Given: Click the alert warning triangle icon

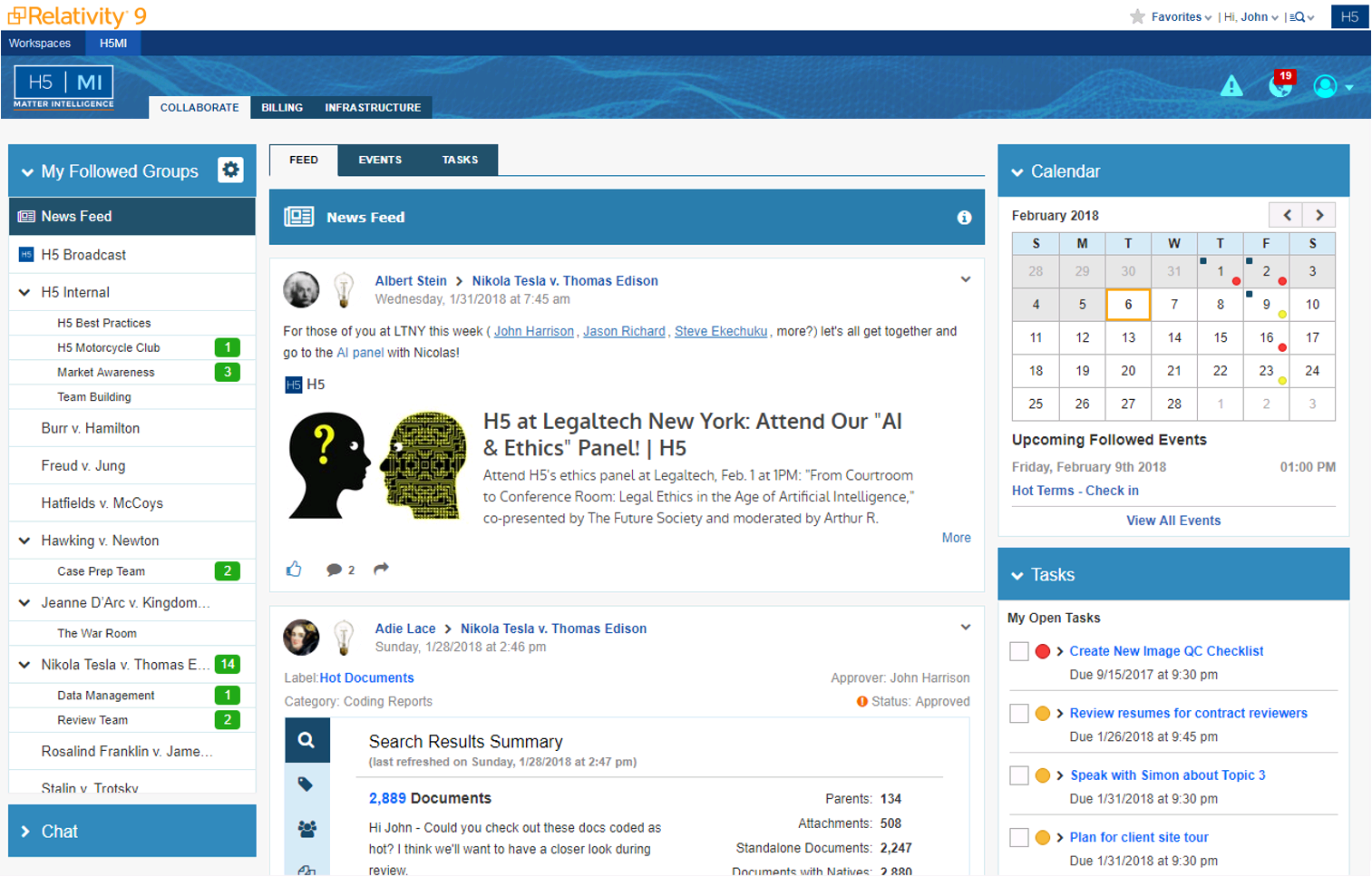Looking at the screenshot, I should click(x=1231, y=86).
